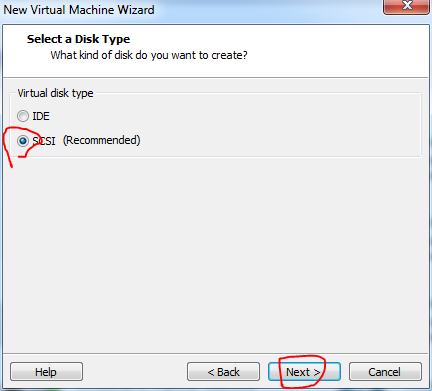Image resolution: width=432 pixels, height=391 pixels.
Task: Select the IDE disk type radio button
Action: pos(23,116)
